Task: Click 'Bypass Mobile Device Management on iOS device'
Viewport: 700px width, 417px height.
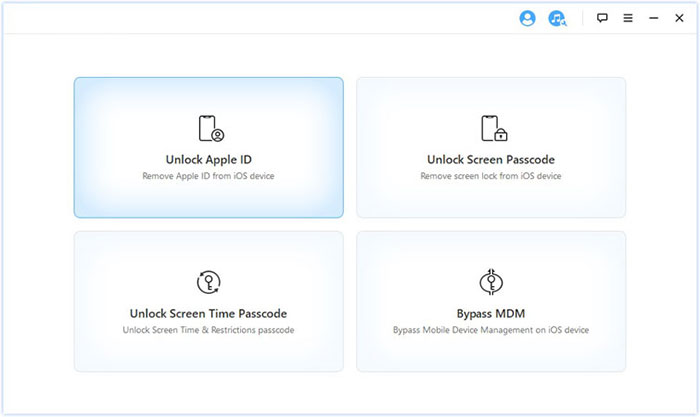Action: (491, 330)
